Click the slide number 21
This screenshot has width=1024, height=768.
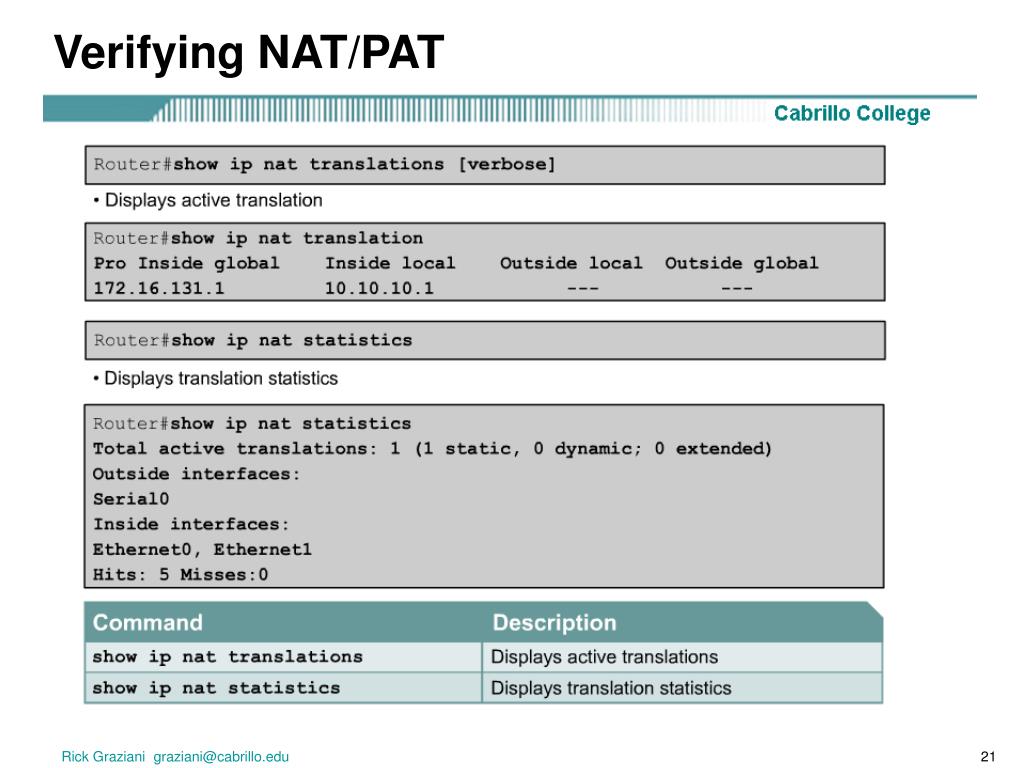click(987, 756)
